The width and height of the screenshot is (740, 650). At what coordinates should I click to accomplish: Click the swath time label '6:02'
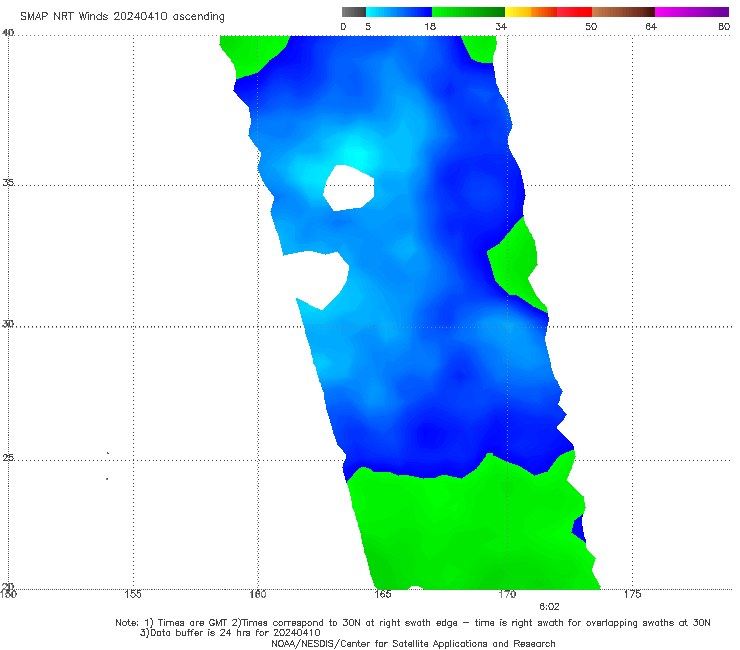[x=549, y=607]
